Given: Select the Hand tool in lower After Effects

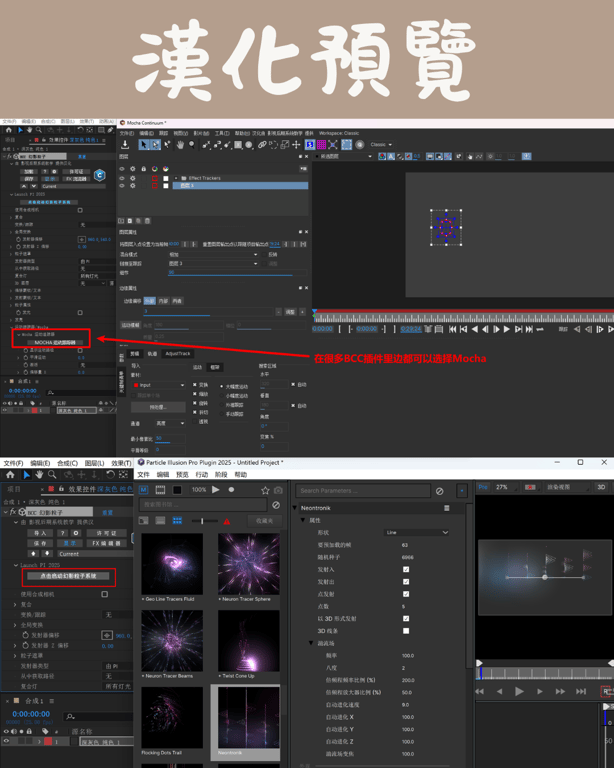Looking at the screenshot, I should tap(39, 475).
